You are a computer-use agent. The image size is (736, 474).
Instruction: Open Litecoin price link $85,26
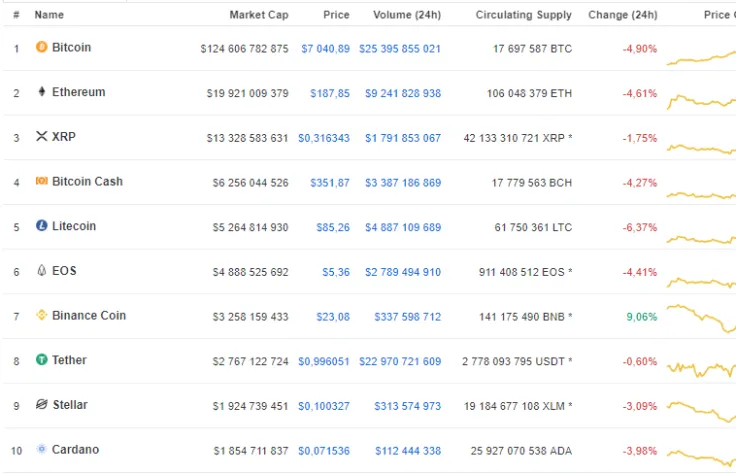pos(333,228)
